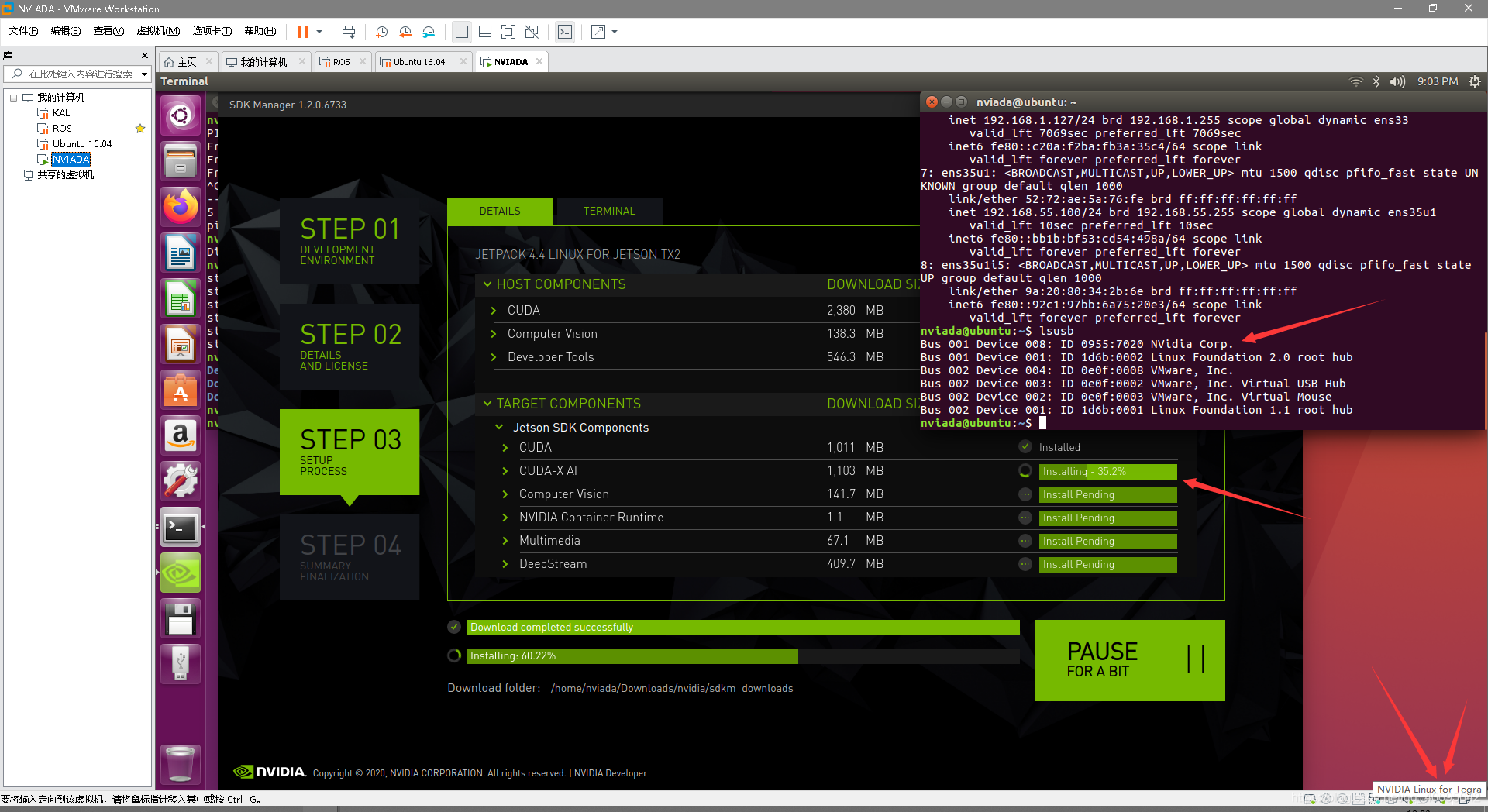The width and height of the screenshot is (1488, 812).
Task: Expand the NVIDIA Container Runtime row
Action: pos(505,517)
